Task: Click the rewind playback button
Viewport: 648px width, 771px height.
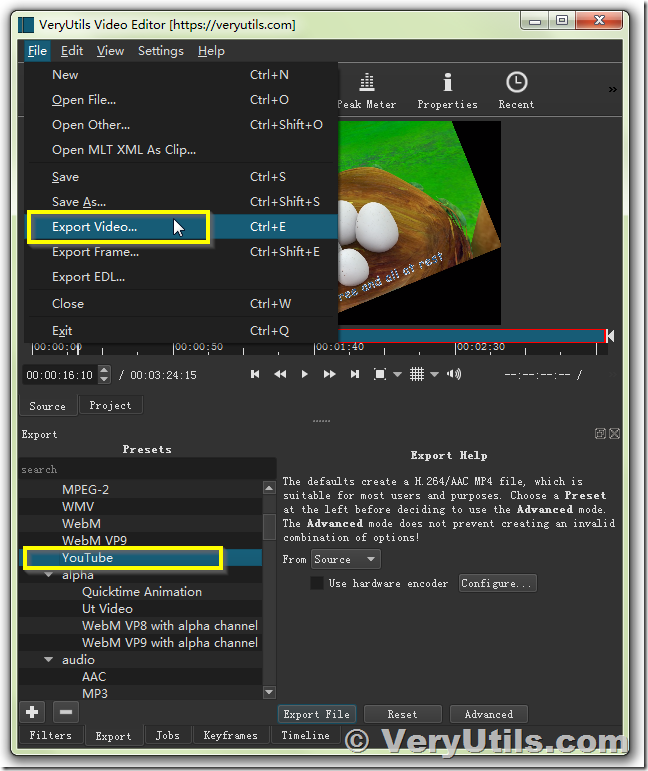Action: [x=280, y=374]
